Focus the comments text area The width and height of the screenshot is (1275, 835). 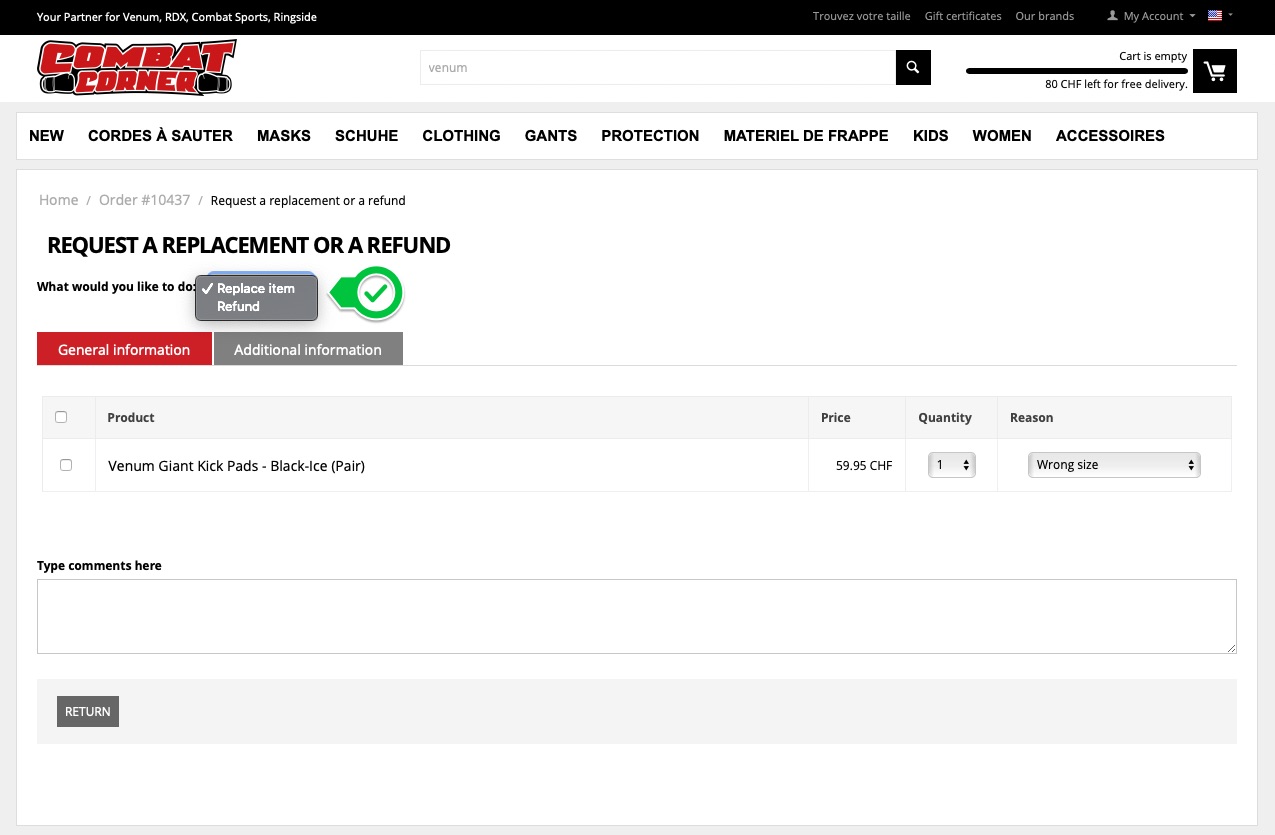tap(637, 616)
